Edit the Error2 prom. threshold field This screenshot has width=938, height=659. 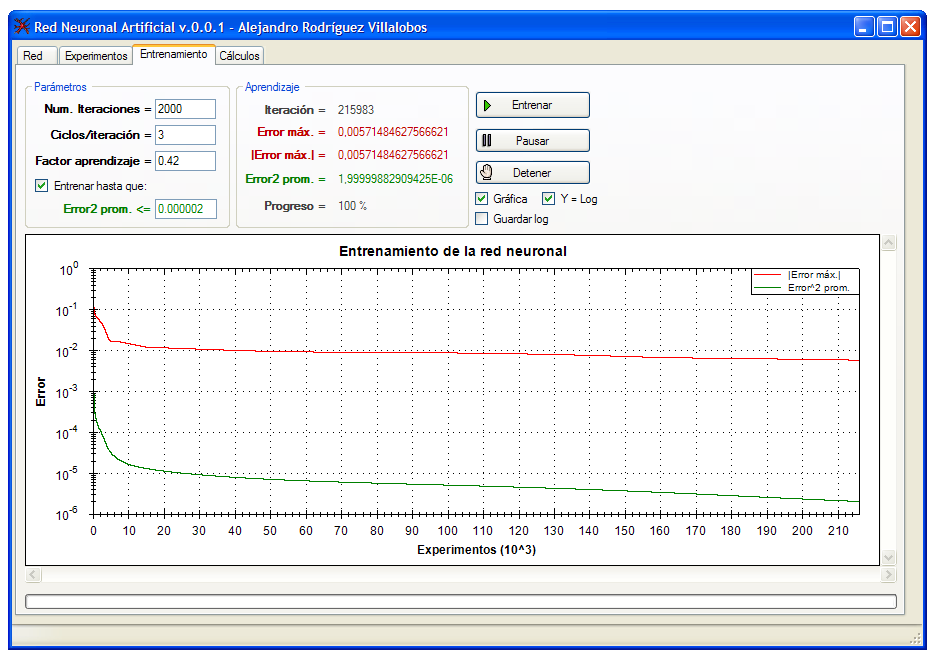point(185,209)
